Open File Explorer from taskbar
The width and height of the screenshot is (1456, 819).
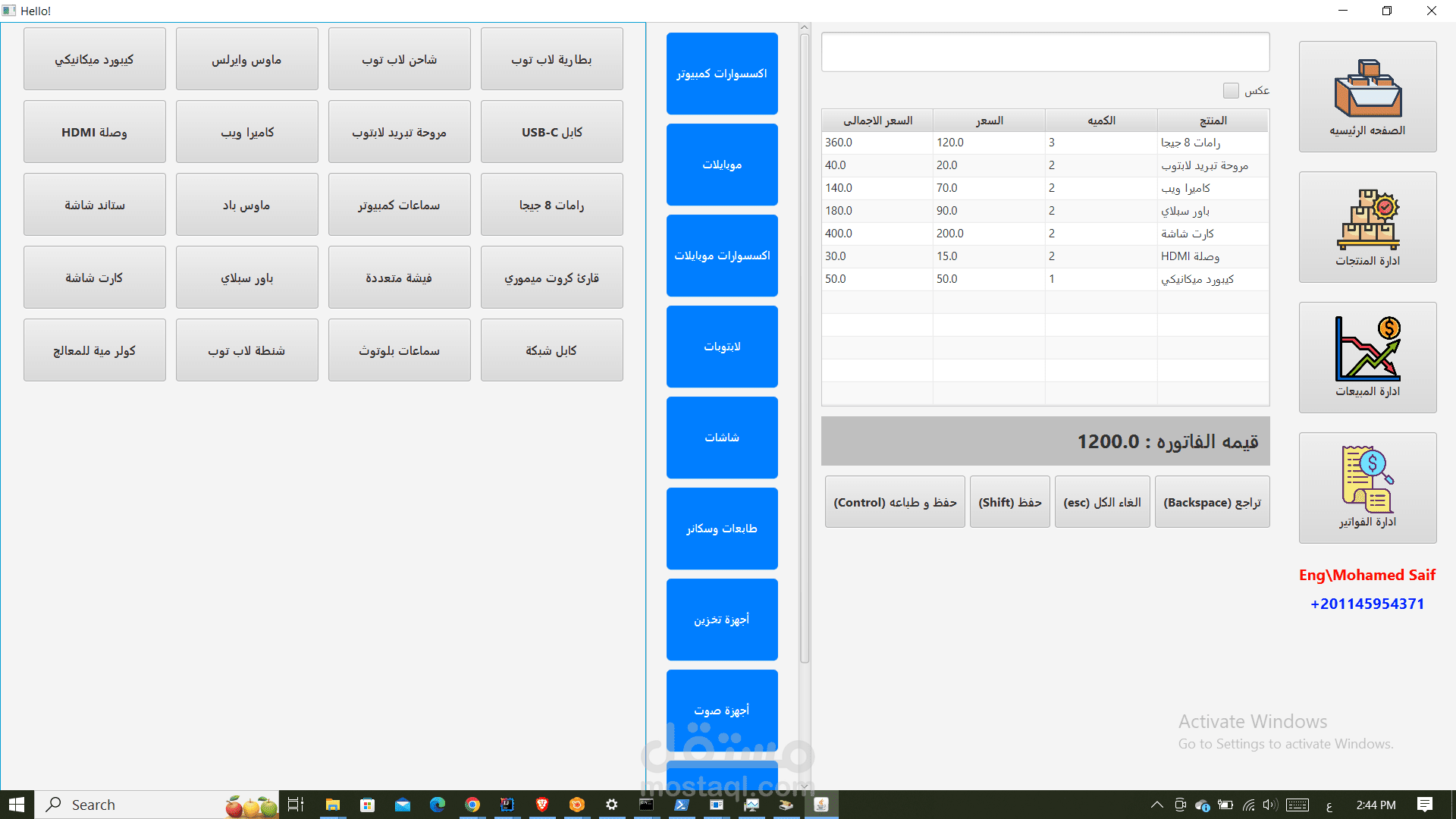(x=332, y=805)
